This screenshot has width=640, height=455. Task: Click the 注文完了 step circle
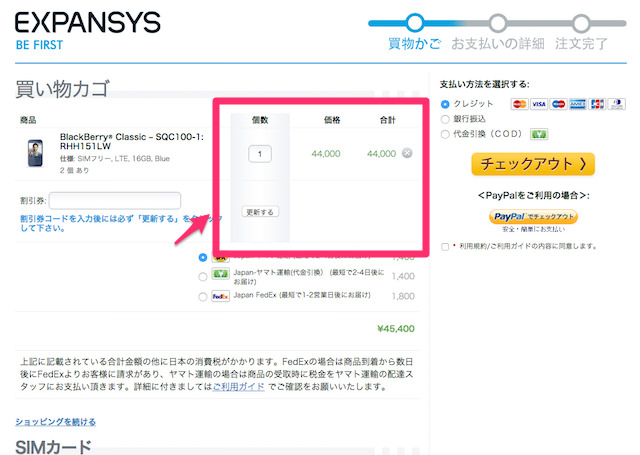tap(581, 23)
